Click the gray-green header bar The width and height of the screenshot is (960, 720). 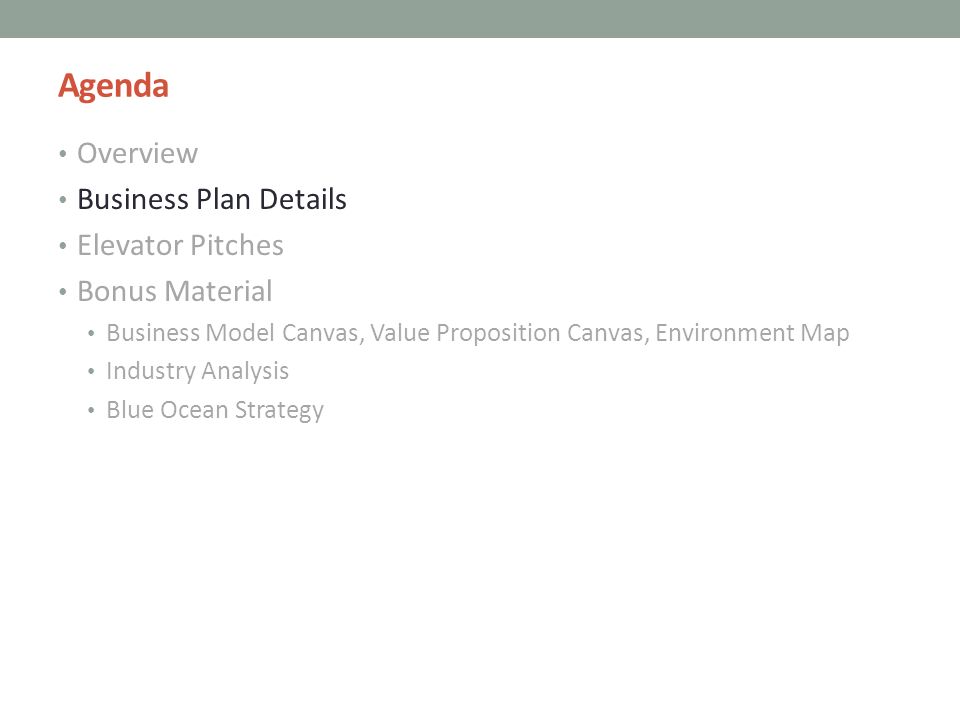(x=480, y=18)
